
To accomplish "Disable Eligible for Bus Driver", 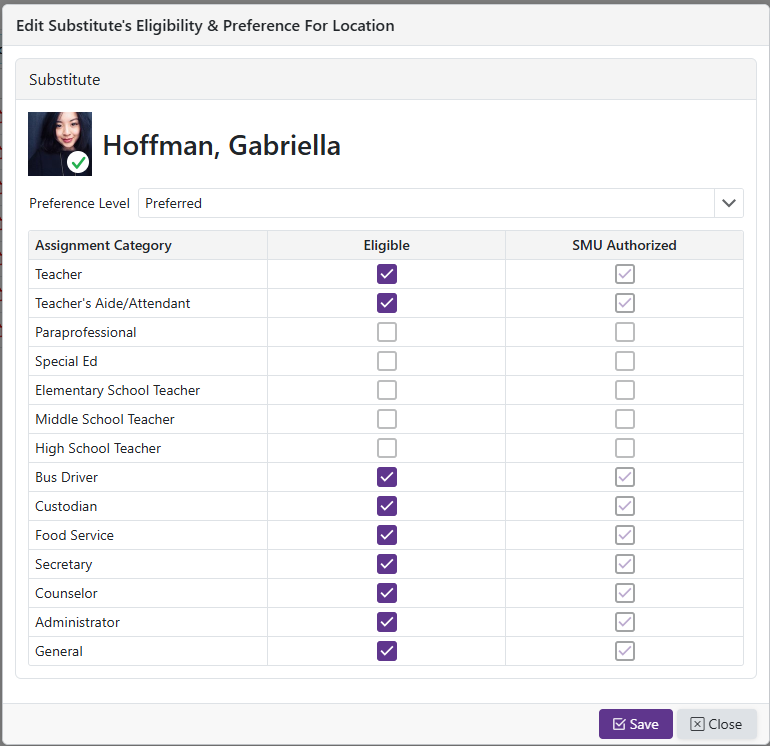I will [387, 477].
